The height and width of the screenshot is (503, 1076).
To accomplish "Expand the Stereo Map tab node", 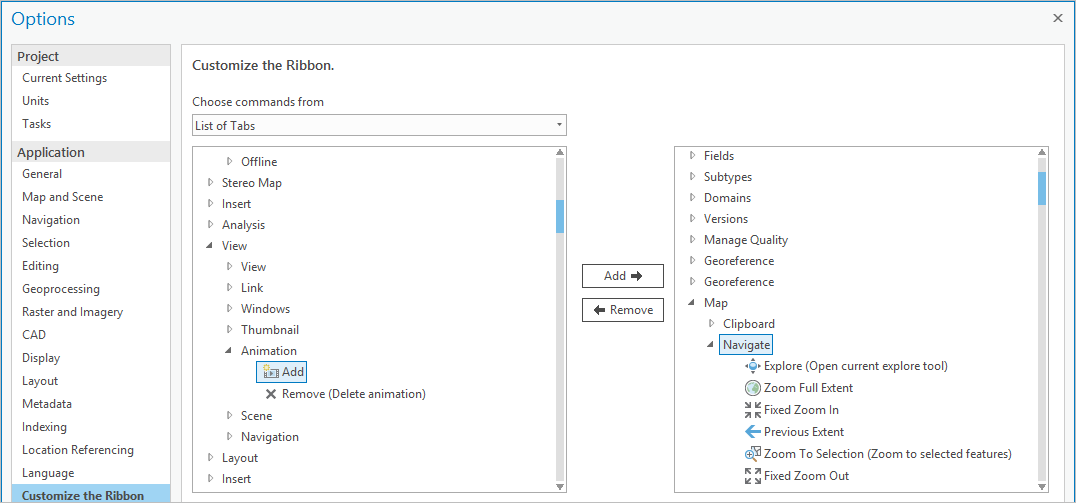I will coord(211,183).
